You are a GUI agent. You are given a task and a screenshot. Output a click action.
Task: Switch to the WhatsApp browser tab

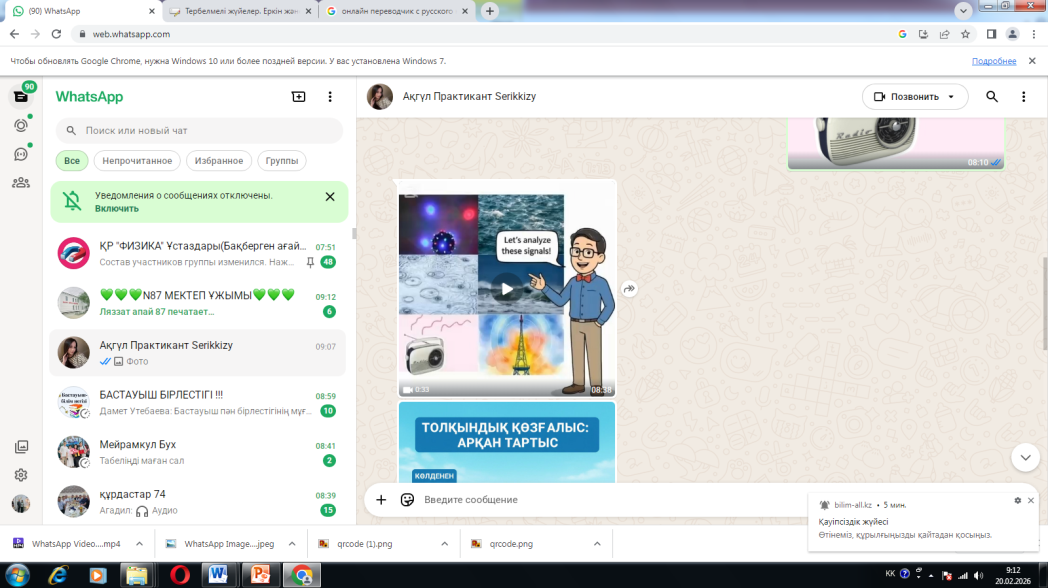[x=83, y=11]
